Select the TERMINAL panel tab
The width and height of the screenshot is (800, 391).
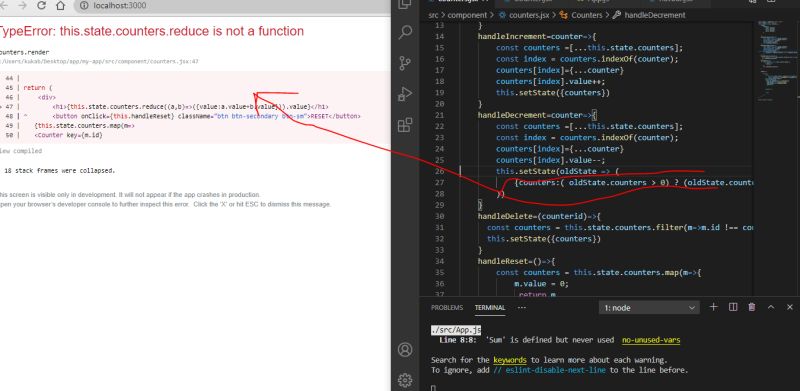[x=490, y=307]
